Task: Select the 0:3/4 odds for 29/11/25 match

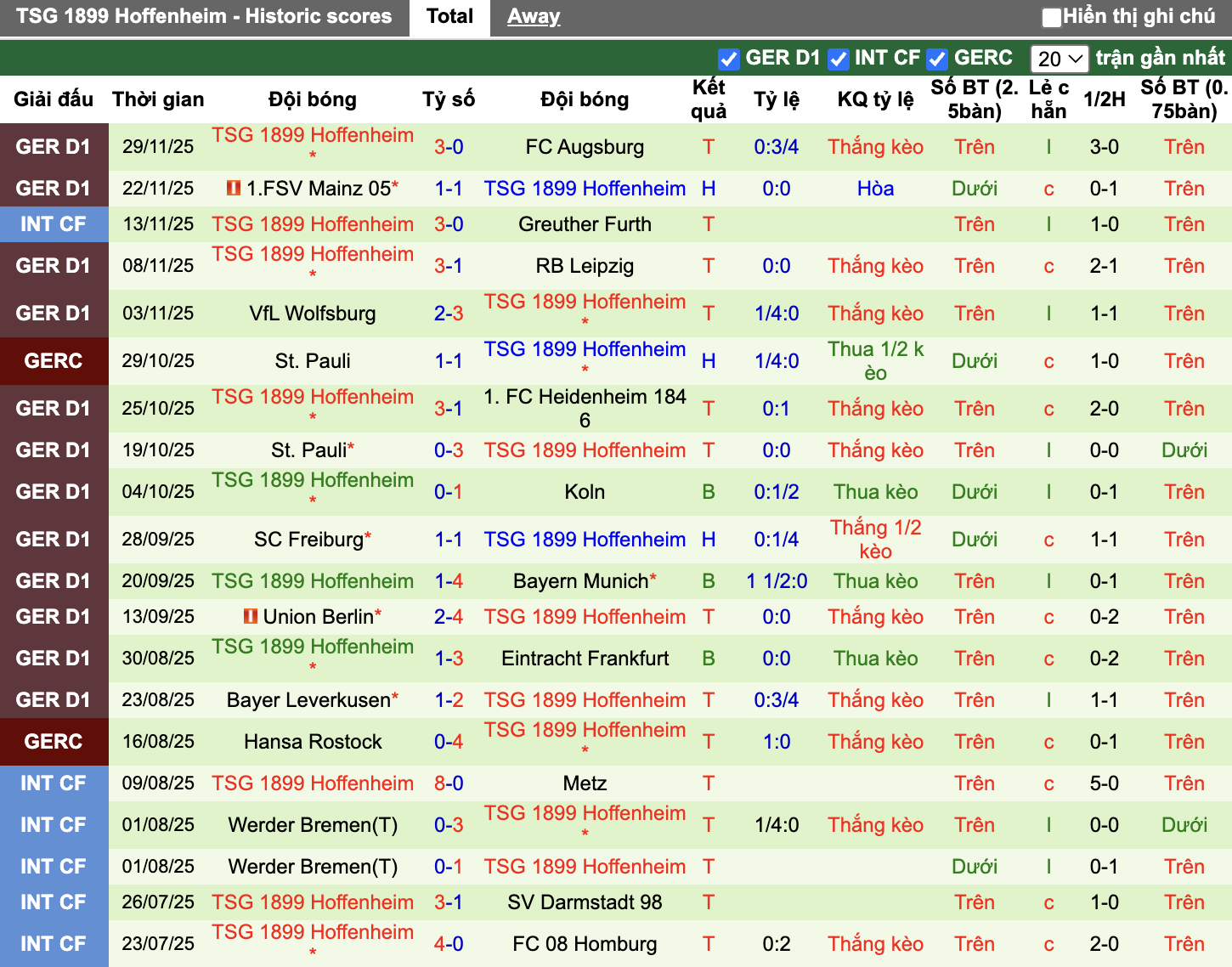Action: click(776, 147)
